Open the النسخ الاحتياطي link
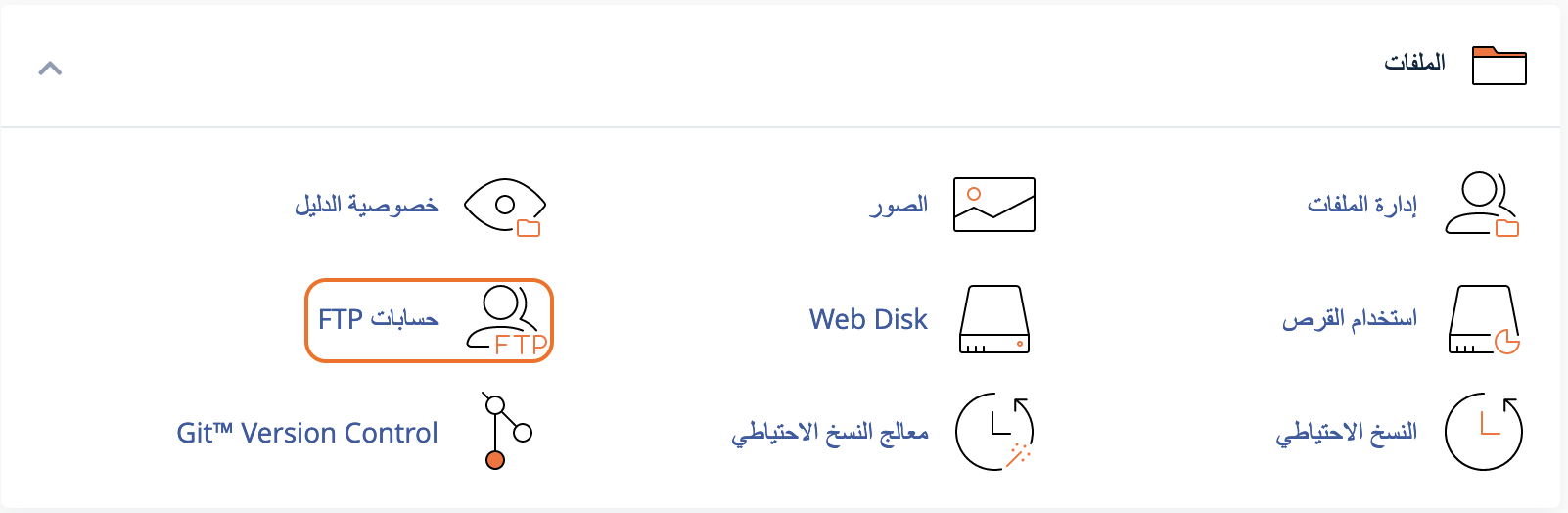 1347,433
